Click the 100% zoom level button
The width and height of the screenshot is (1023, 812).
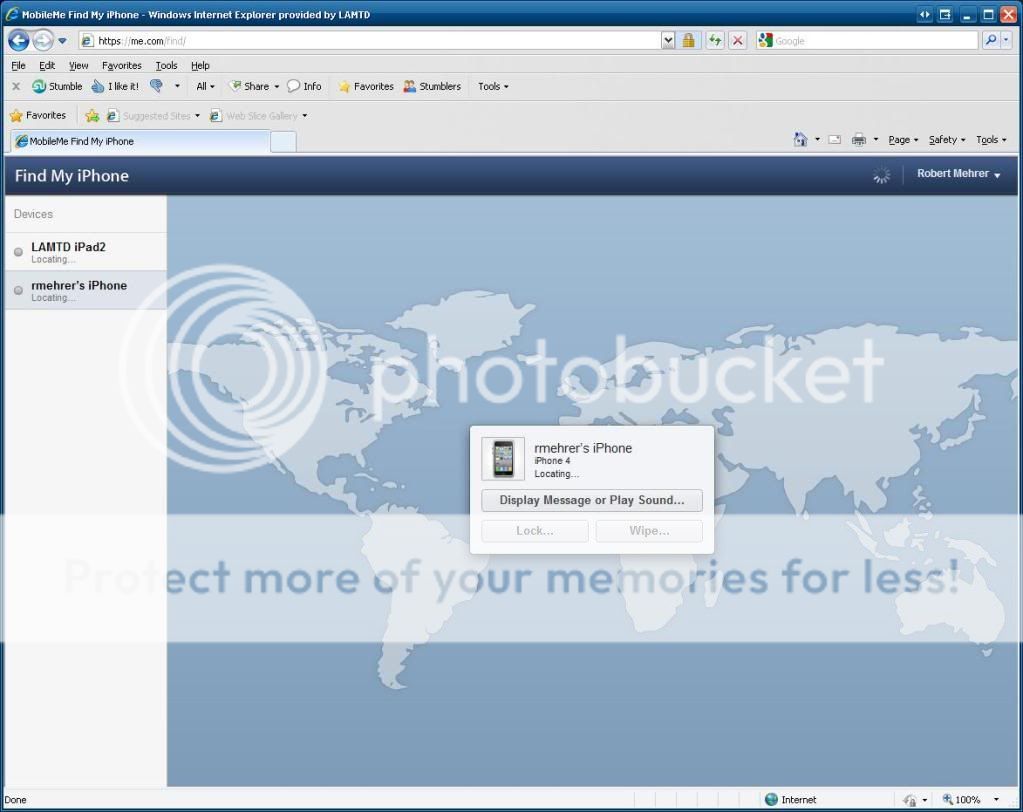click(x=962, y=800)
